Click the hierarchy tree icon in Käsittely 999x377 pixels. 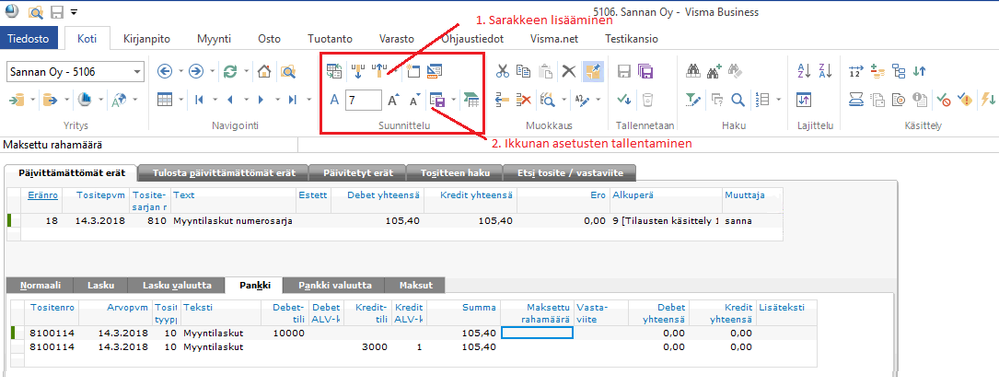point(899,71)
